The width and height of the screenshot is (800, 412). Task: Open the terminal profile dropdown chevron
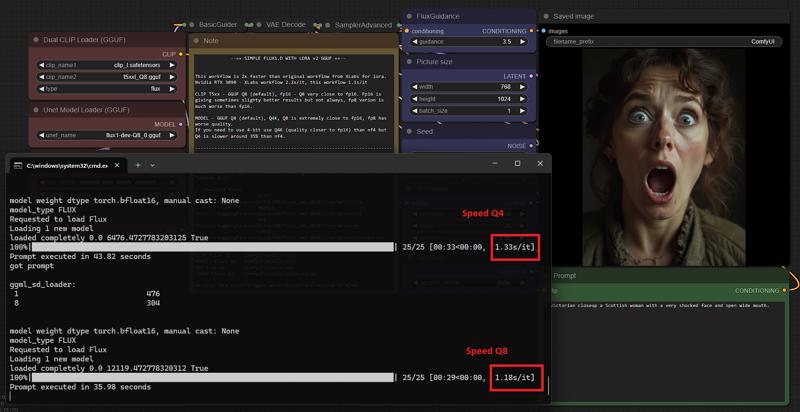point(152,165)
